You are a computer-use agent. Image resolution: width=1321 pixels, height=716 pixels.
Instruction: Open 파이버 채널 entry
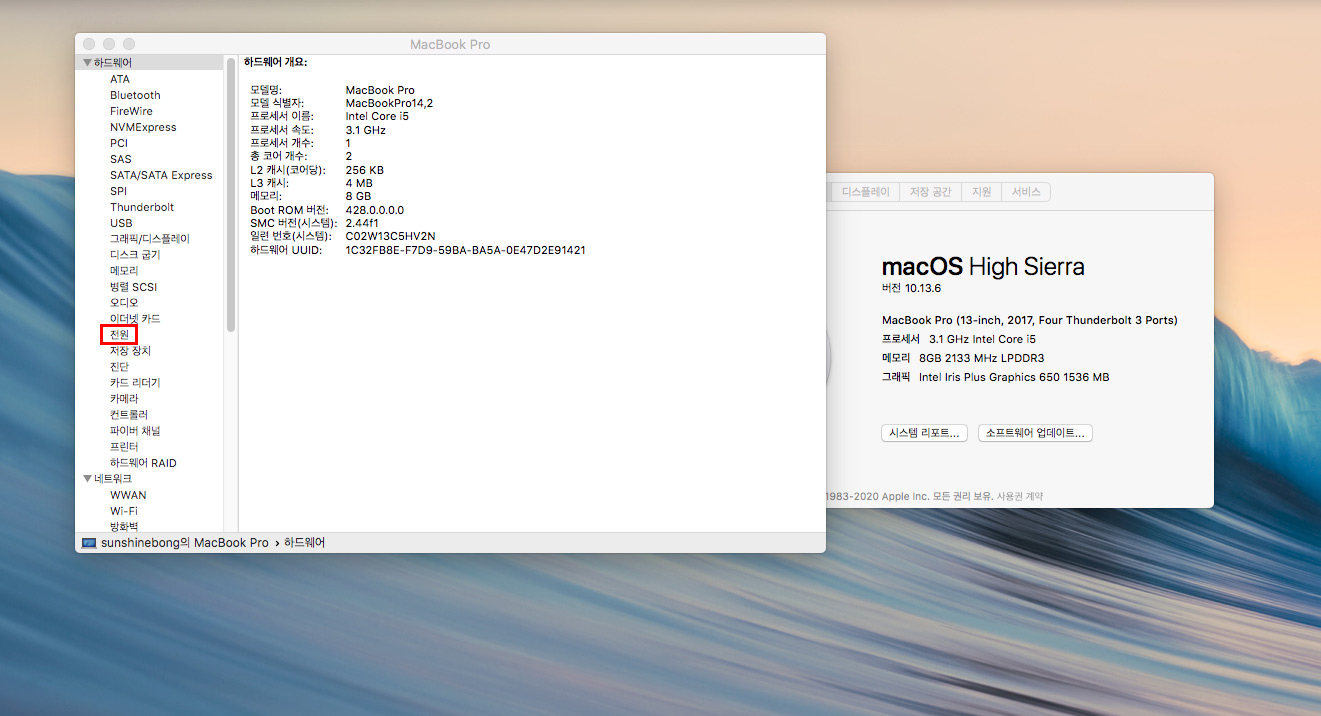point(135,431)
